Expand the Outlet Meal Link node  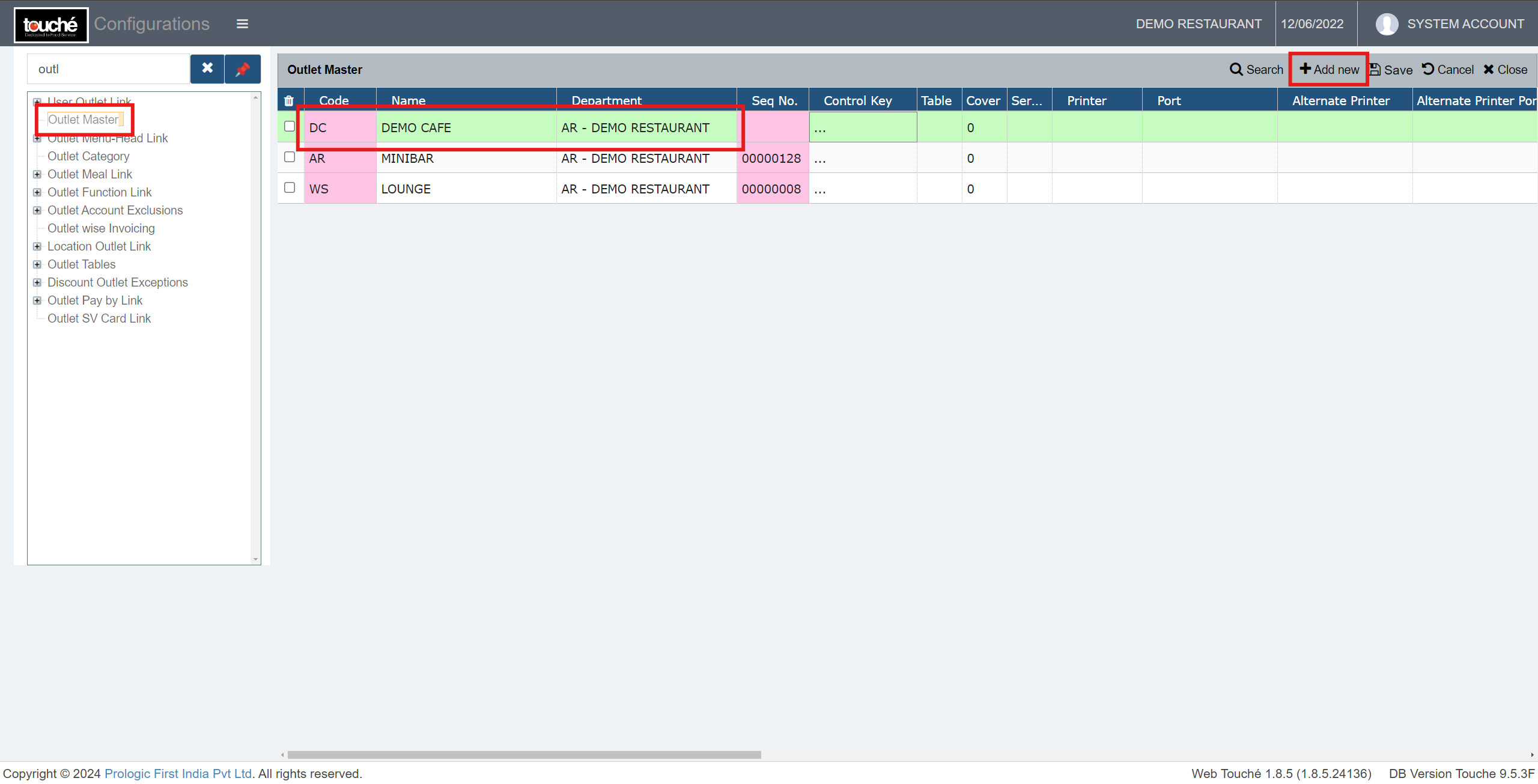click(x=37, y=174)
